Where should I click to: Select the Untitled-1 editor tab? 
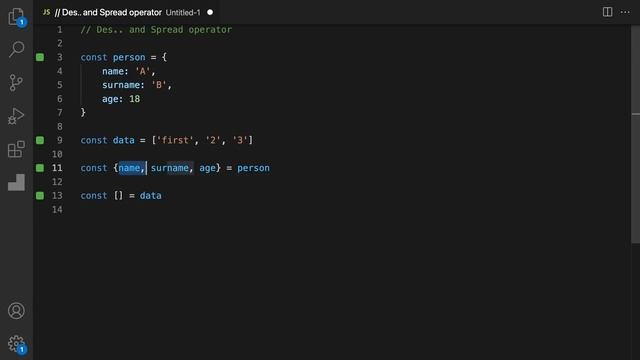pyautogui.click(x=127, y=13)
